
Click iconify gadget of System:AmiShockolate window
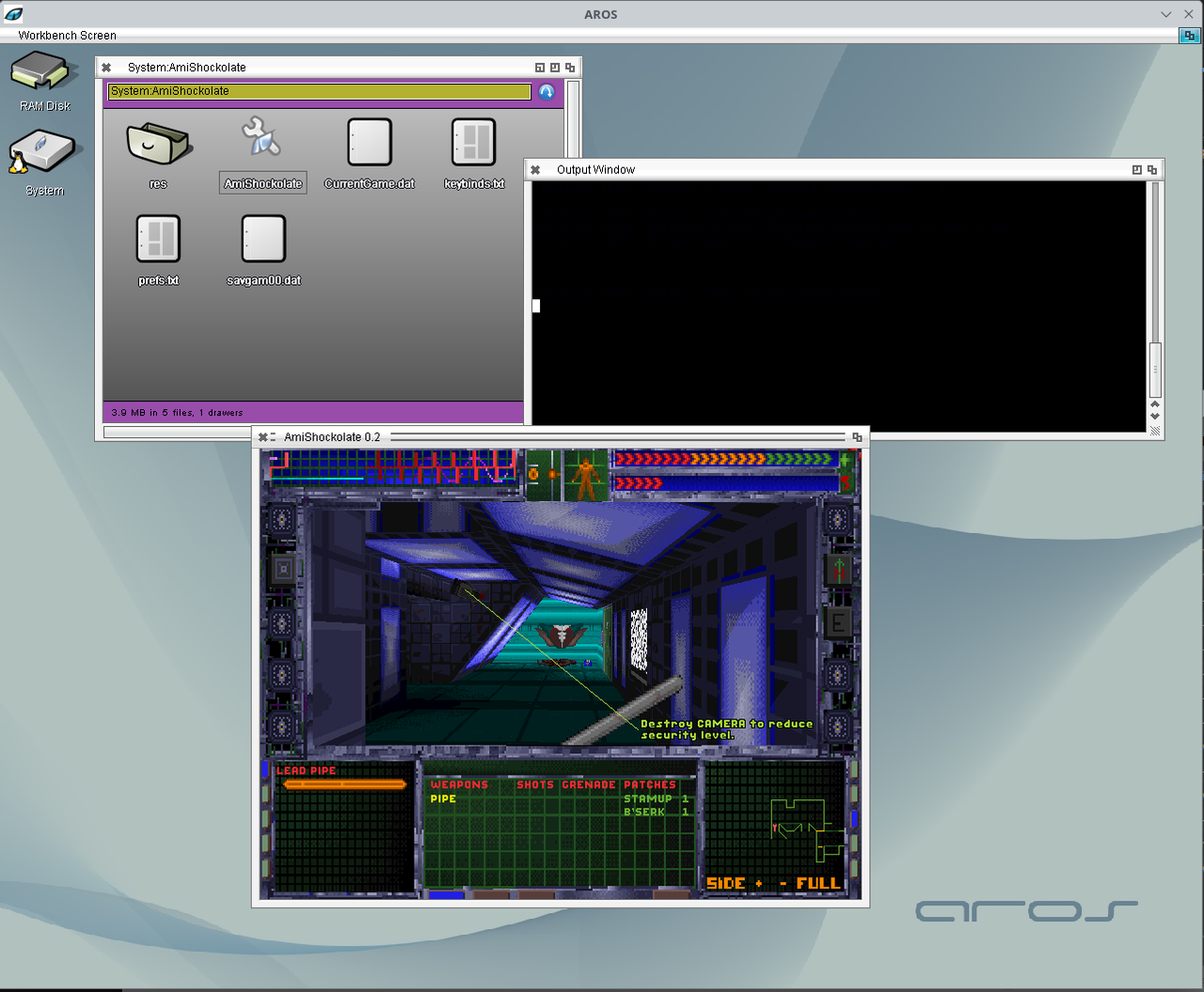[x=540, y=68]
